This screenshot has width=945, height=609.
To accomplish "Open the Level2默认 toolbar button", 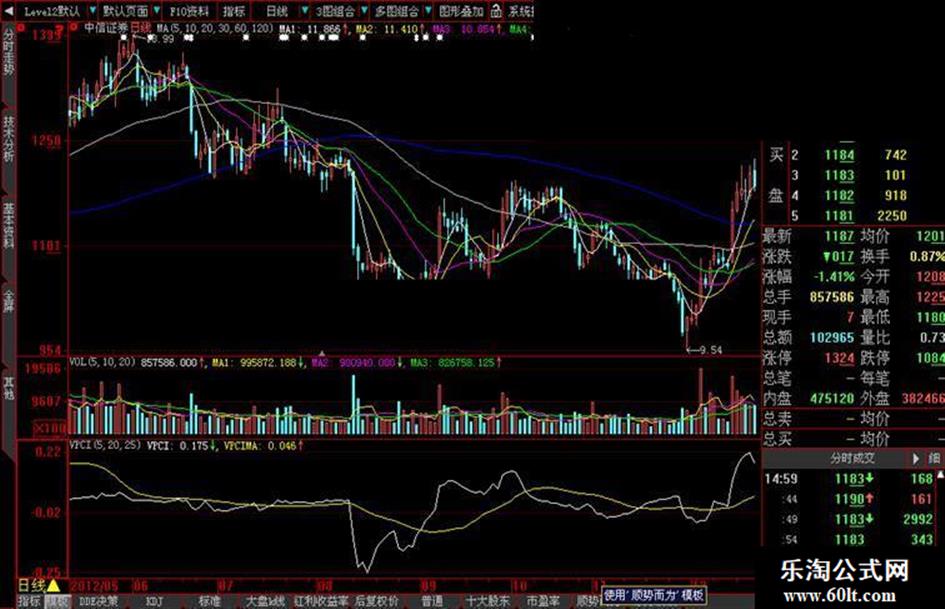I will click(x=52, y=11).
